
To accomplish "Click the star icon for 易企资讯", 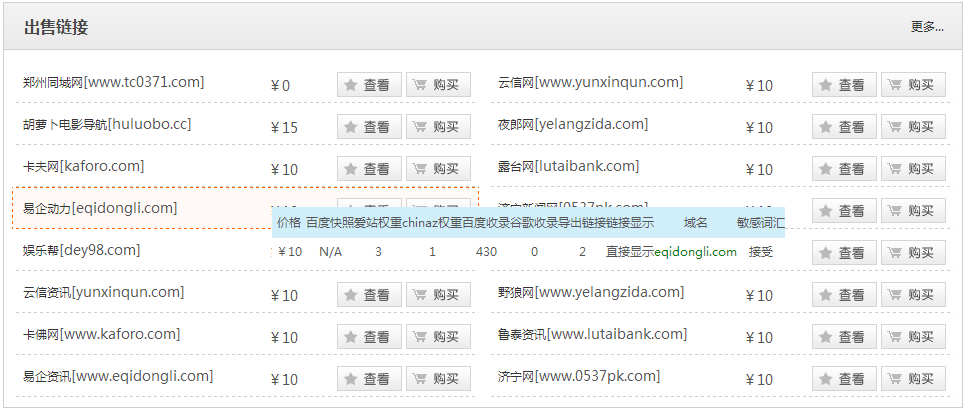I will pos(351,379).
